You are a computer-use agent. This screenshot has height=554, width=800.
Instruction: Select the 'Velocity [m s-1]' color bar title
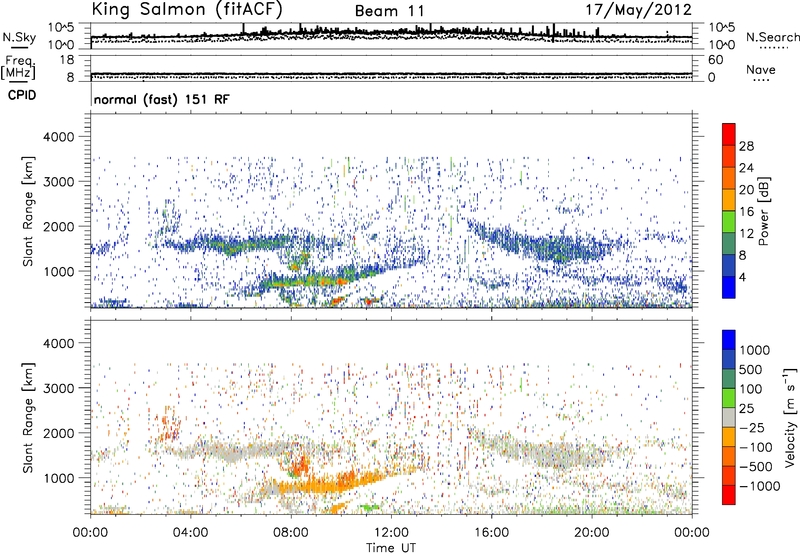[790, 417]
